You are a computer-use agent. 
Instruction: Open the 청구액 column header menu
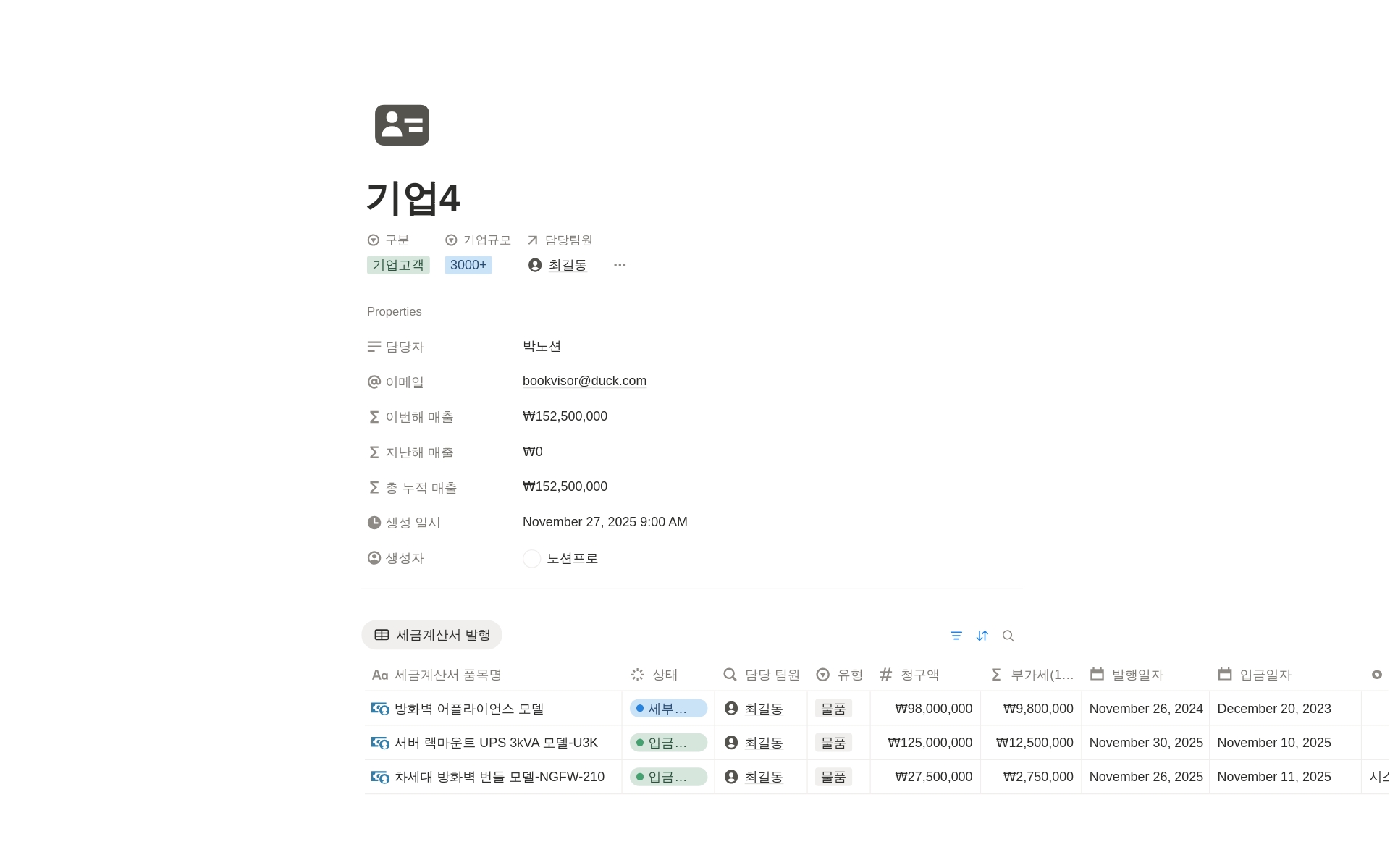925,675
